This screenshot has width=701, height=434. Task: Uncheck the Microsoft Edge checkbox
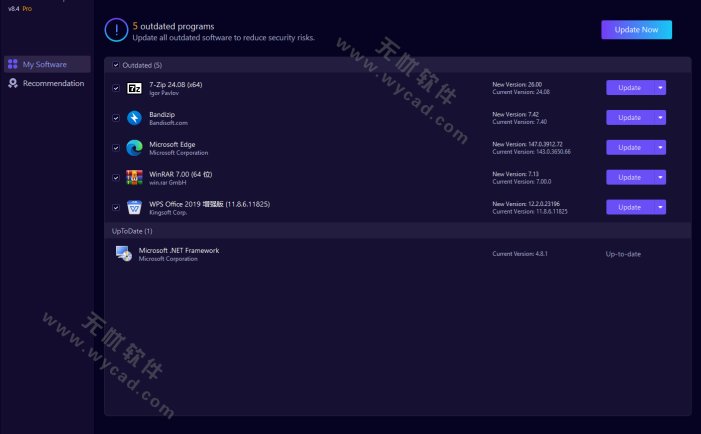116,148
